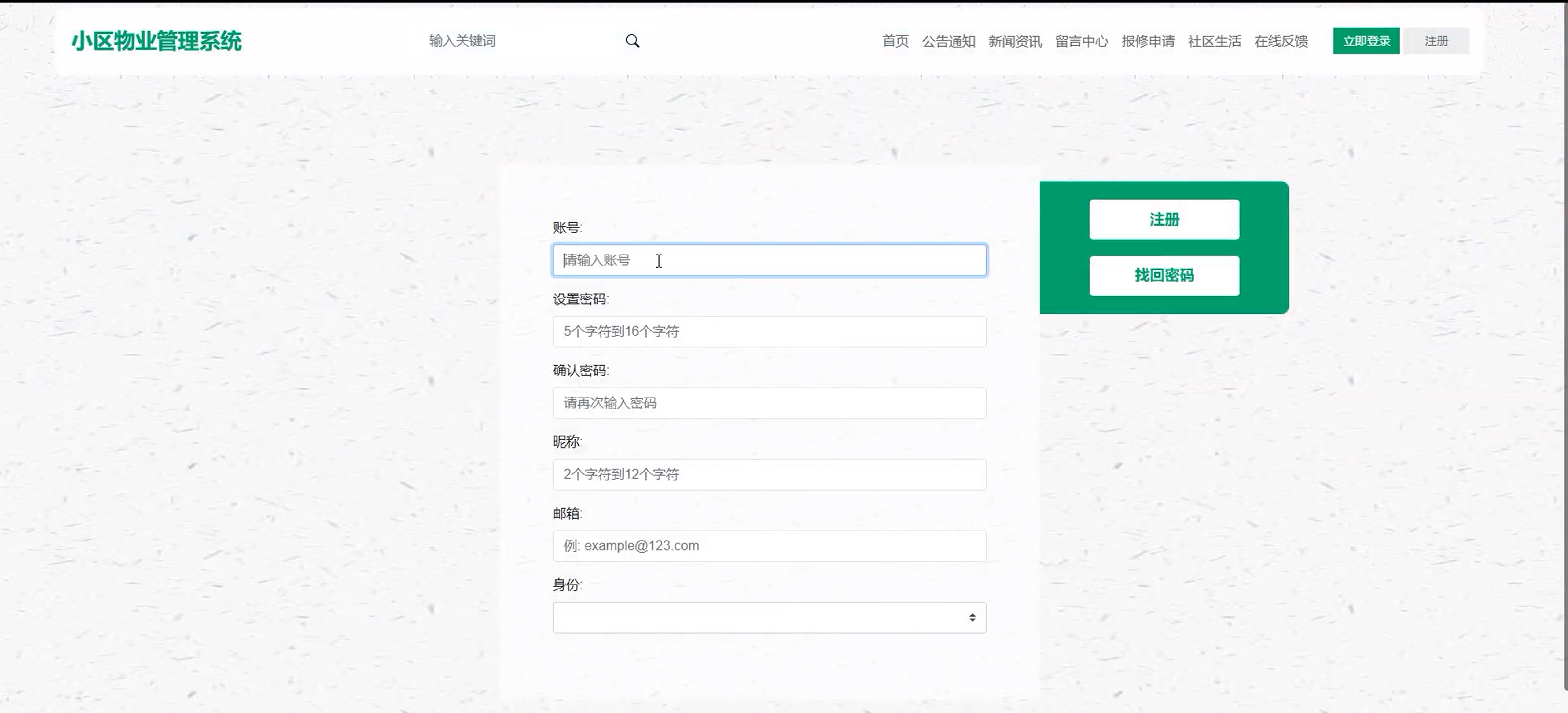Image resolution: width=1568 pixels, height=713 pixels.
Task: Click the 昵称 nickname field
Action: [769, 474]
